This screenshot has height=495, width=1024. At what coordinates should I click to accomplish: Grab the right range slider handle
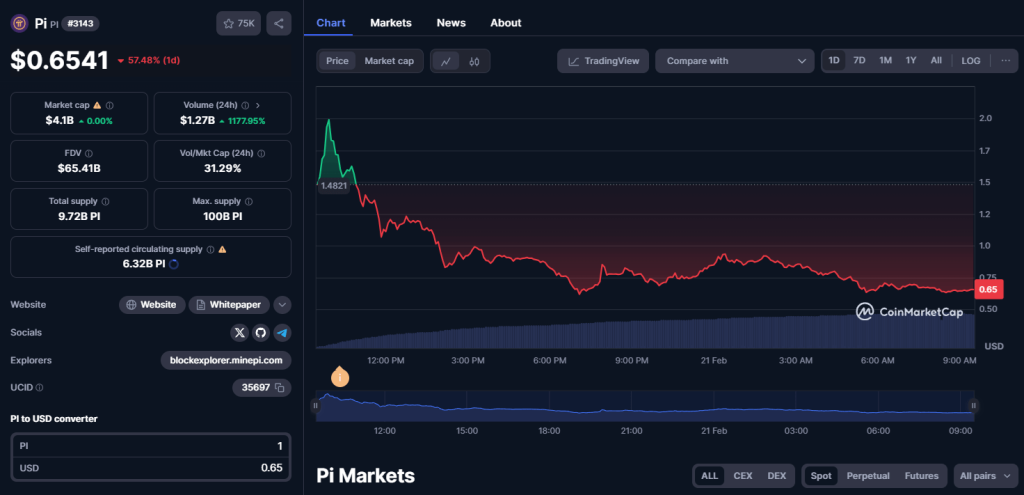tap(973, 406)
